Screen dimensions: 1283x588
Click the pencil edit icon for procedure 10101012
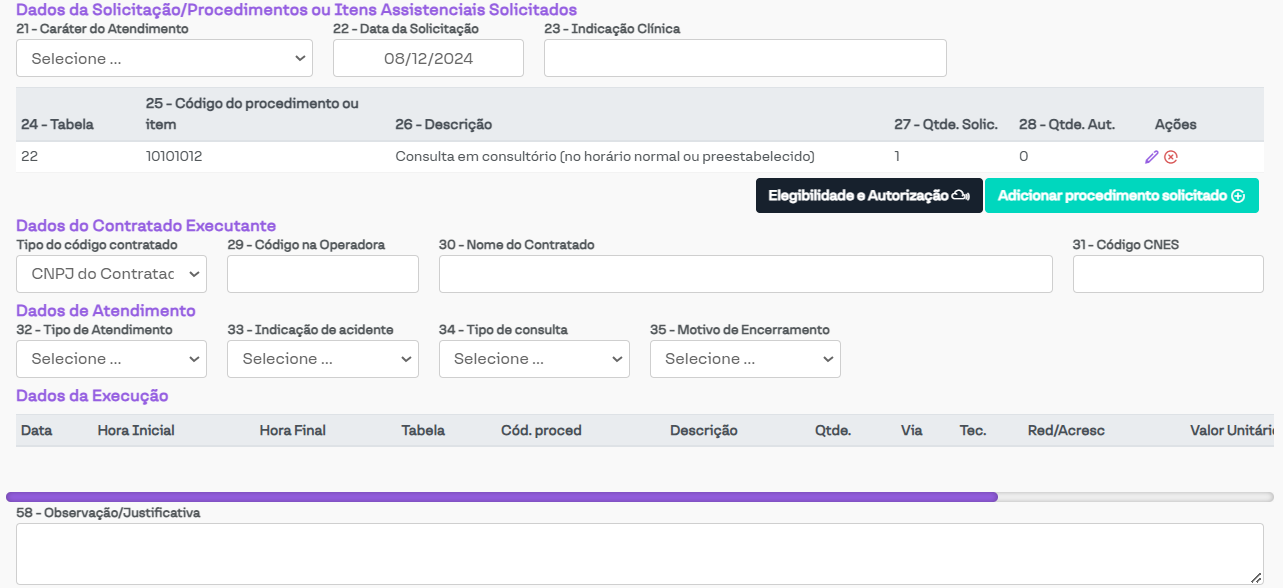[1151, 157]
